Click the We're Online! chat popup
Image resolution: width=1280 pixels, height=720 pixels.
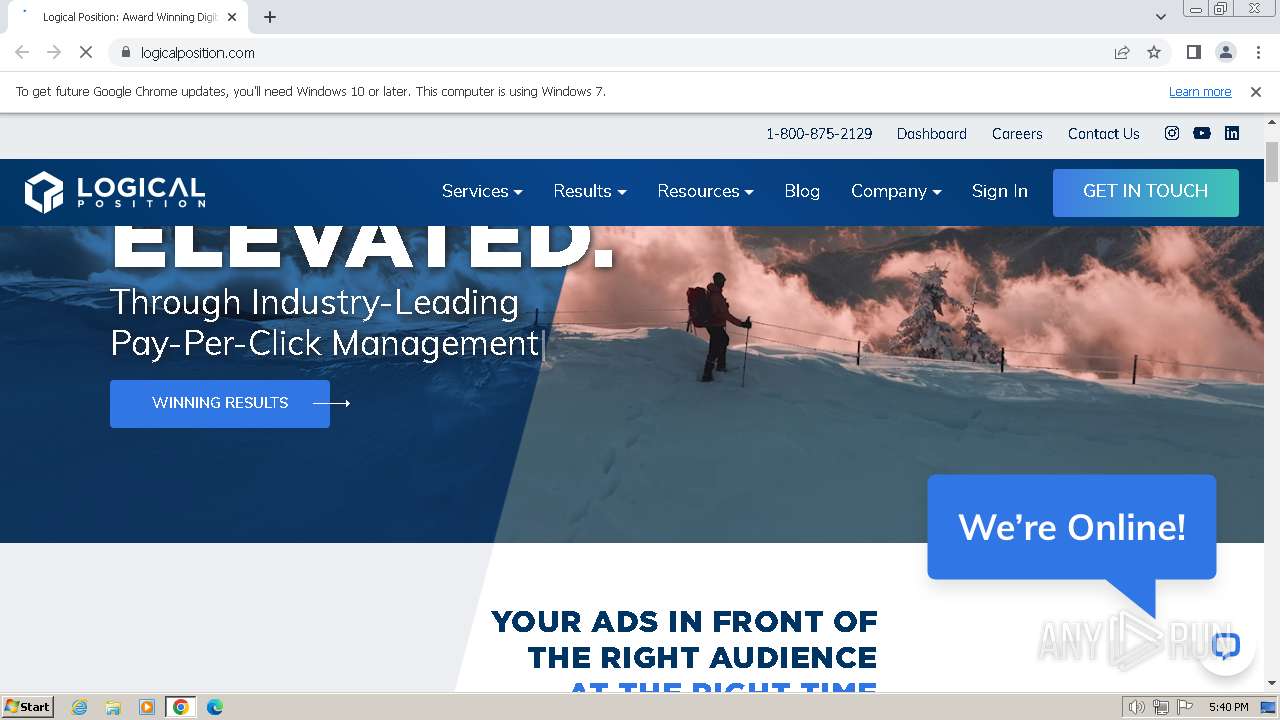click(x=1072, y=528)
